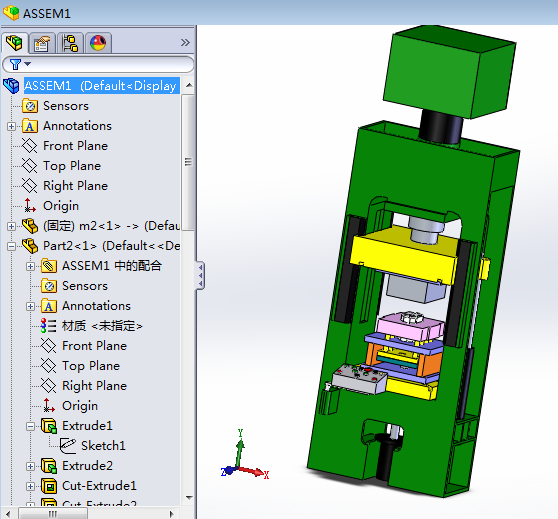Select the Extrude2 feature label
Viewport: 558px width, 519px height.
pyautogui.click(x=87, y=466)
